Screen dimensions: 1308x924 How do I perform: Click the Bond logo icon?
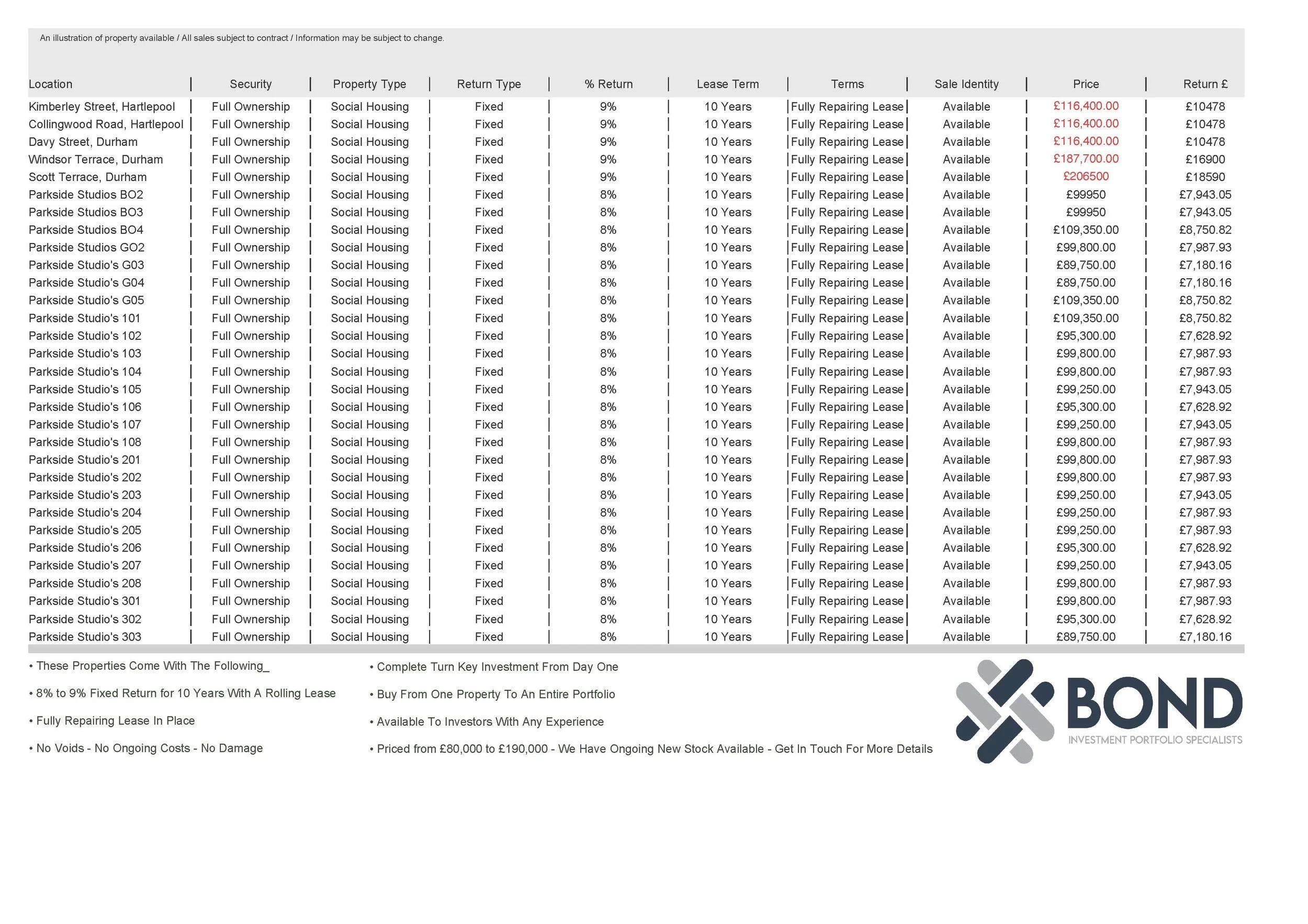[1005, 711]
